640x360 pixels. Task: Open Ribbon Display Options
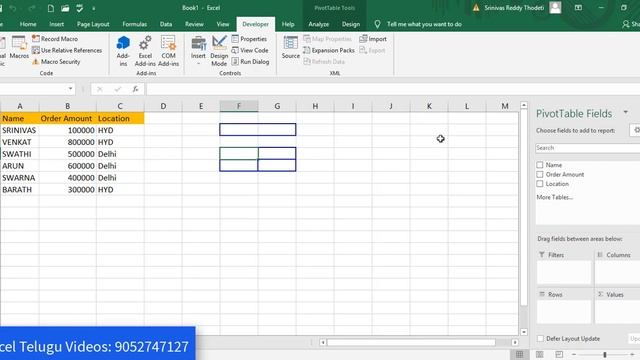[x=578, y=8]
